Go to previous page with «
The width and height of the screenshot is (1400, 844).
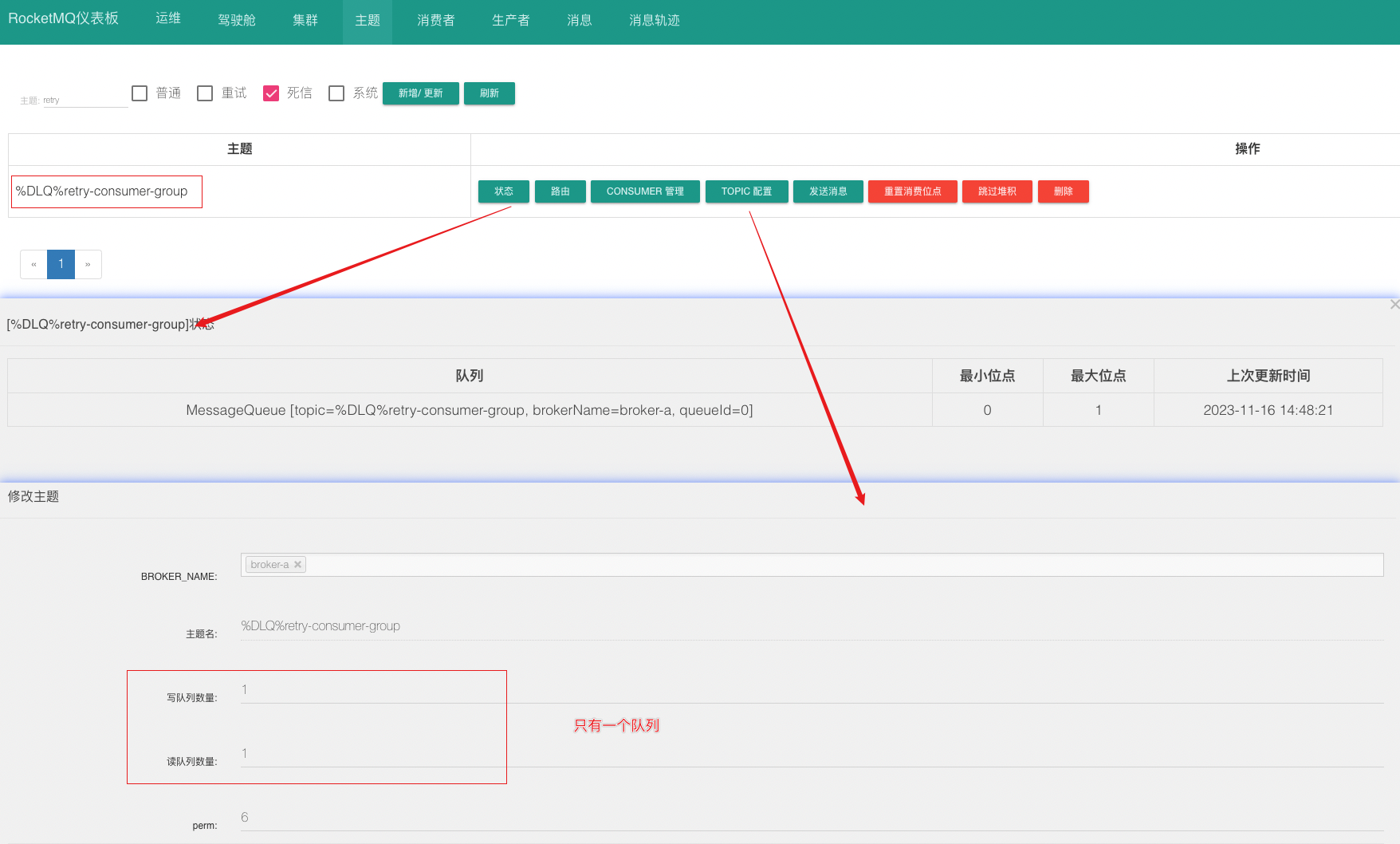(x=33, y=264)
